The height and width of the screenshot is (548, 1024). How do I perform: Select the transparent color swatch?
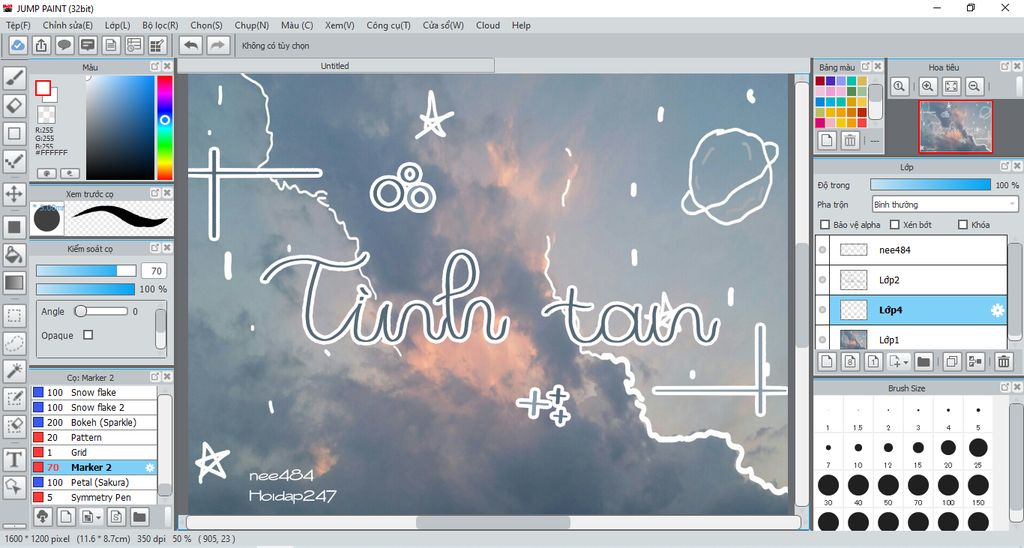46,115
